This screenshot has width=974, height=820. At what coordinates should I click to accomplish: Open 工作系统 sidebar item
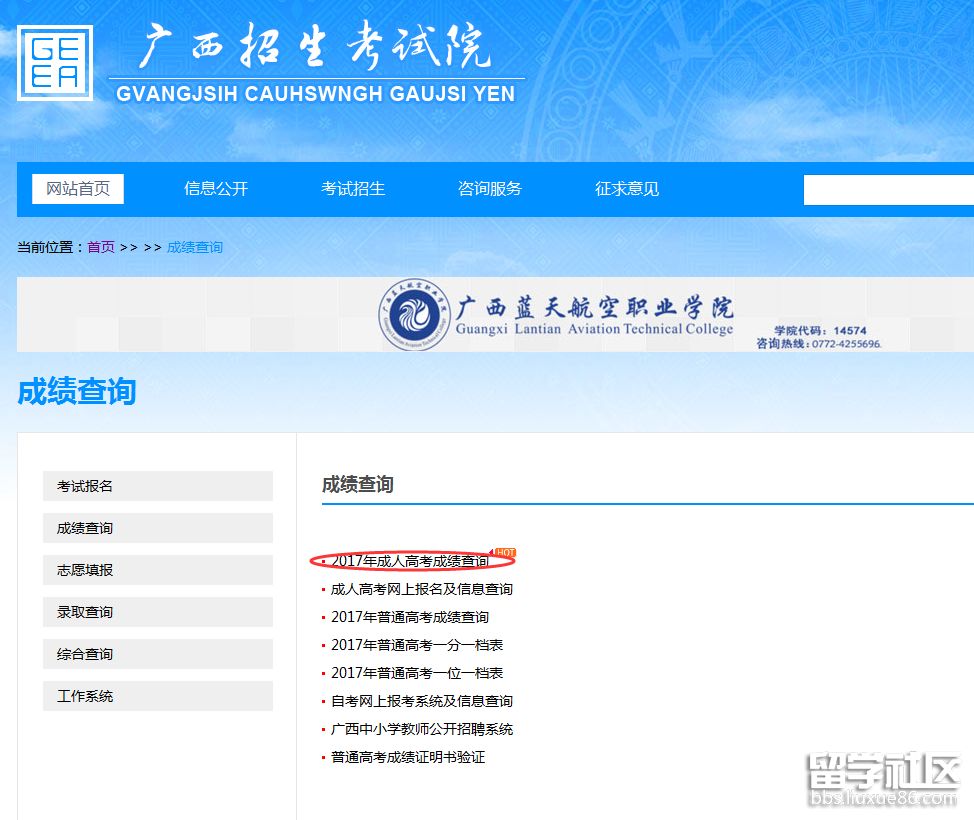157,696
